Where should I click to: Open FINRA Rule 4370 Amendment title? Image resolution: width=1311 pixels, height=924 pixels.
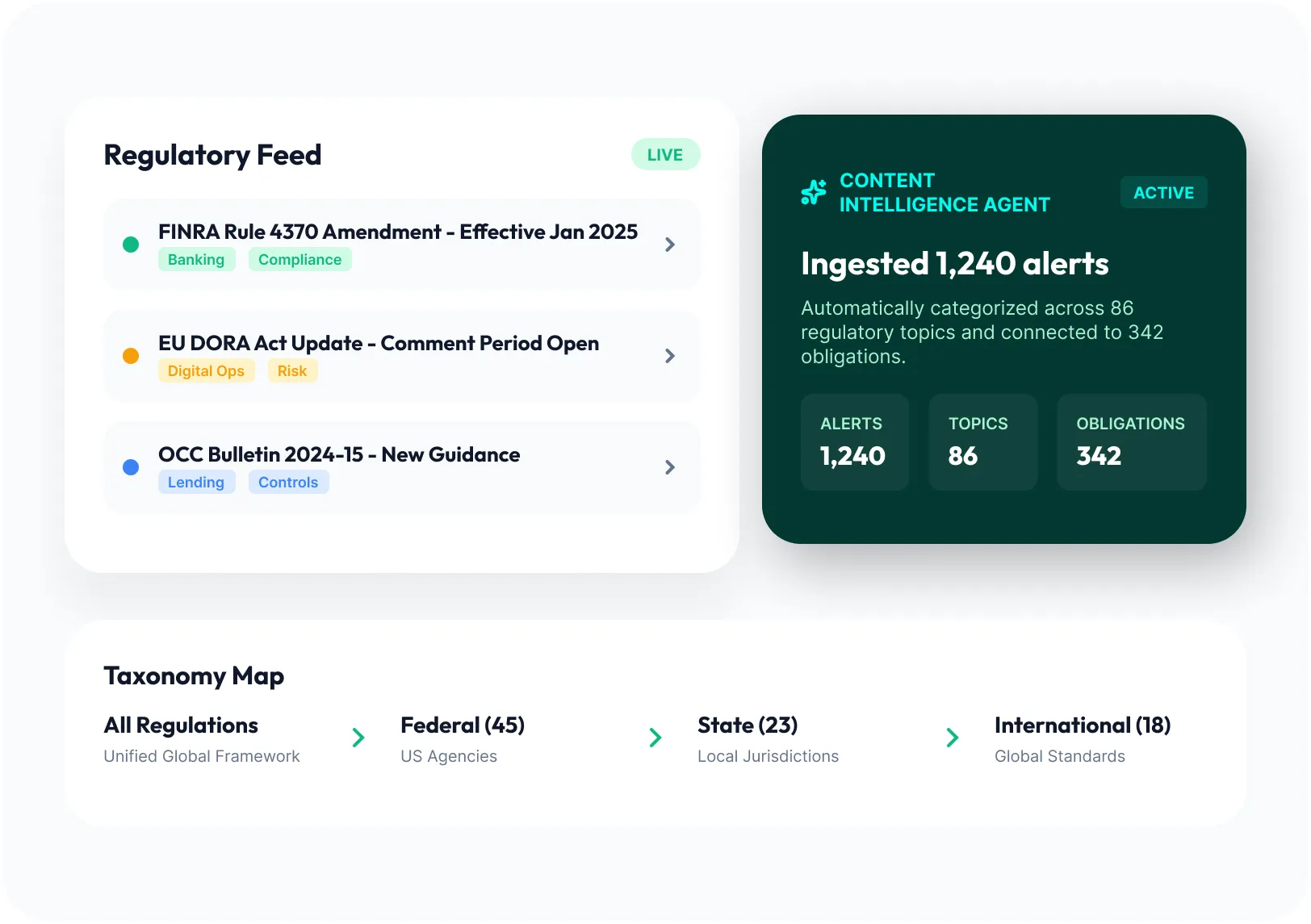tap(398, 232)
